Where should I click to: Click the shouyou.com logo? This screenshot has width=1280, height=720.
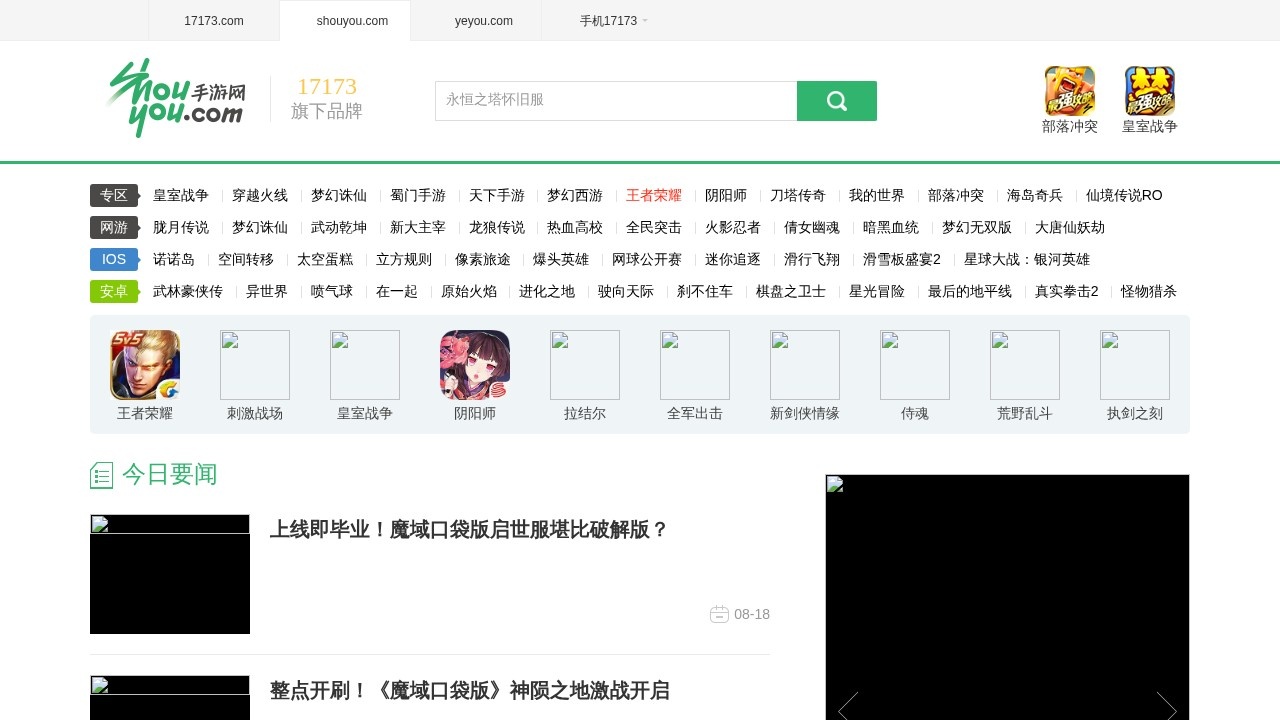(x=175, y=98)
